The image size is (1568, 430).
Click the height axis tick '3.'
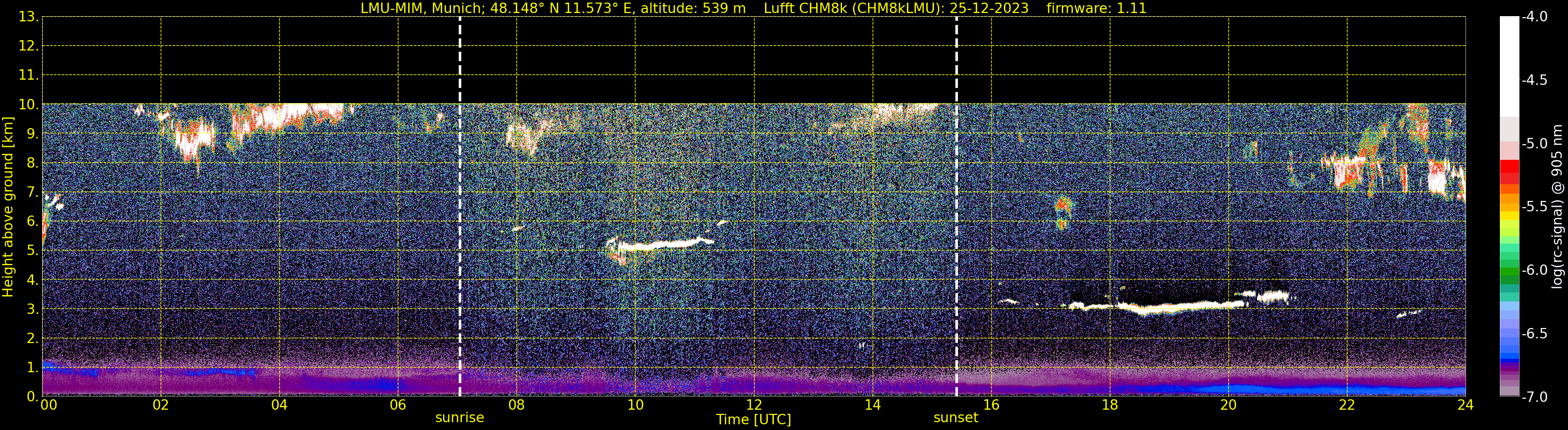click(x=32, y=309)
